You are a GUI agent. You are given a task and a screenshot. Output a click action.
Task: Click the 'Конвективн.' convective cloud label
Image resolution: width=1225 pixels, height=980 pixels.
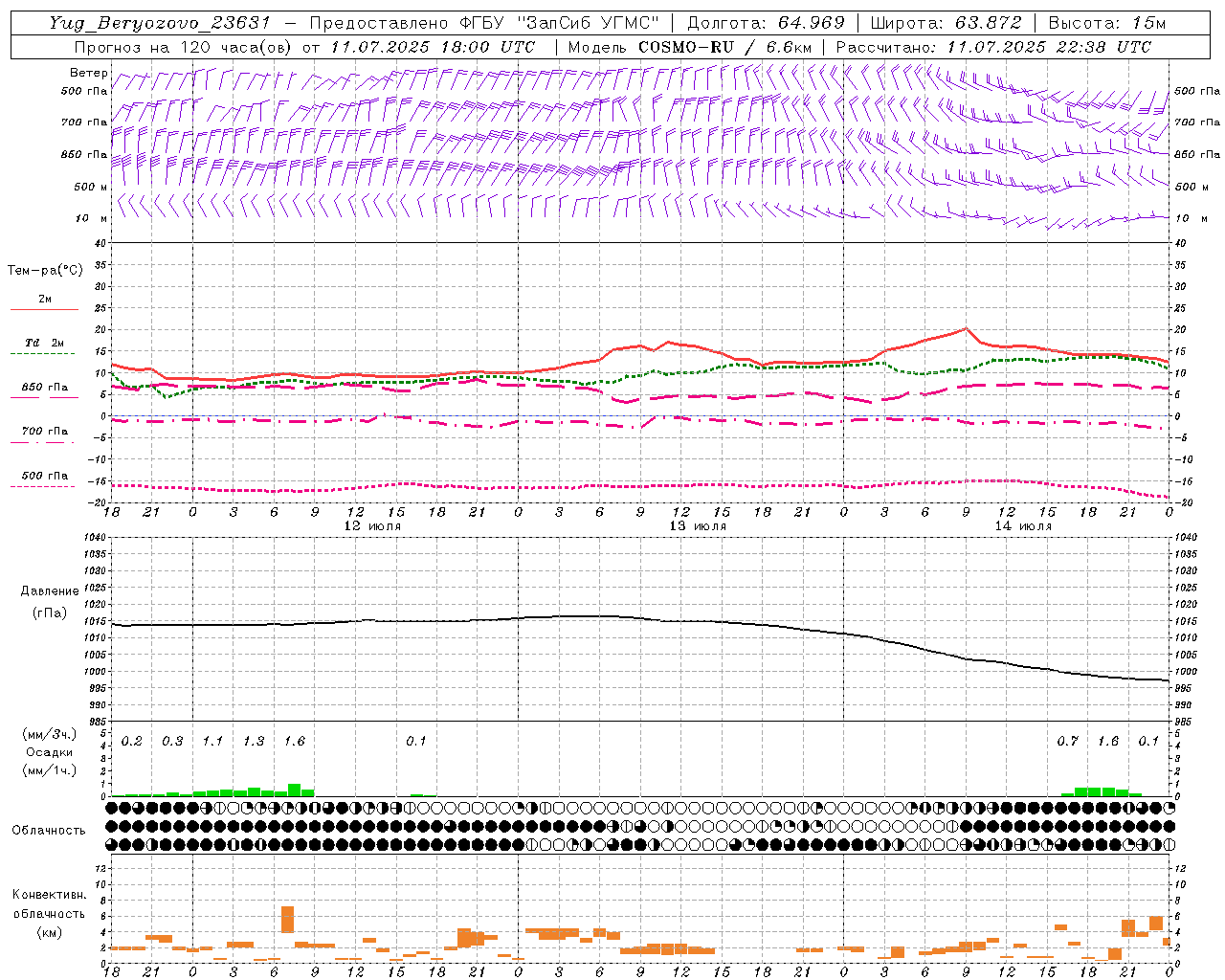pyautogui.click(x=50, y=895)
